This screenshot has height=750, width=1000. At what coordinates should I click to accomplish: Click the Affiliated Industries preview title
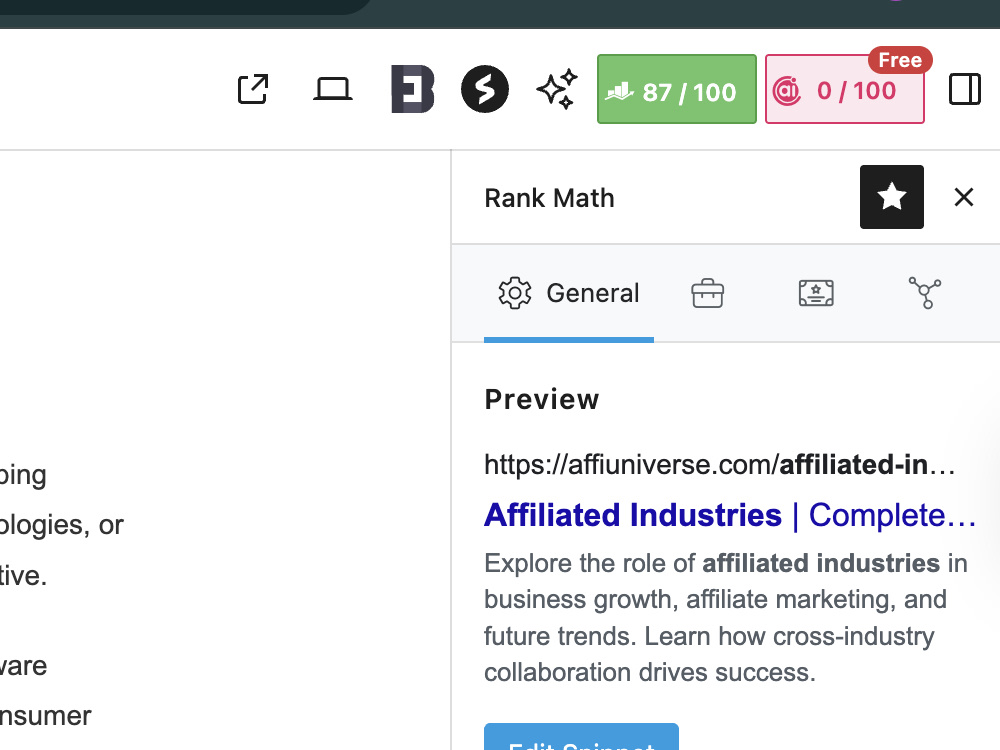pyautogui.click(x=730, y=515)
